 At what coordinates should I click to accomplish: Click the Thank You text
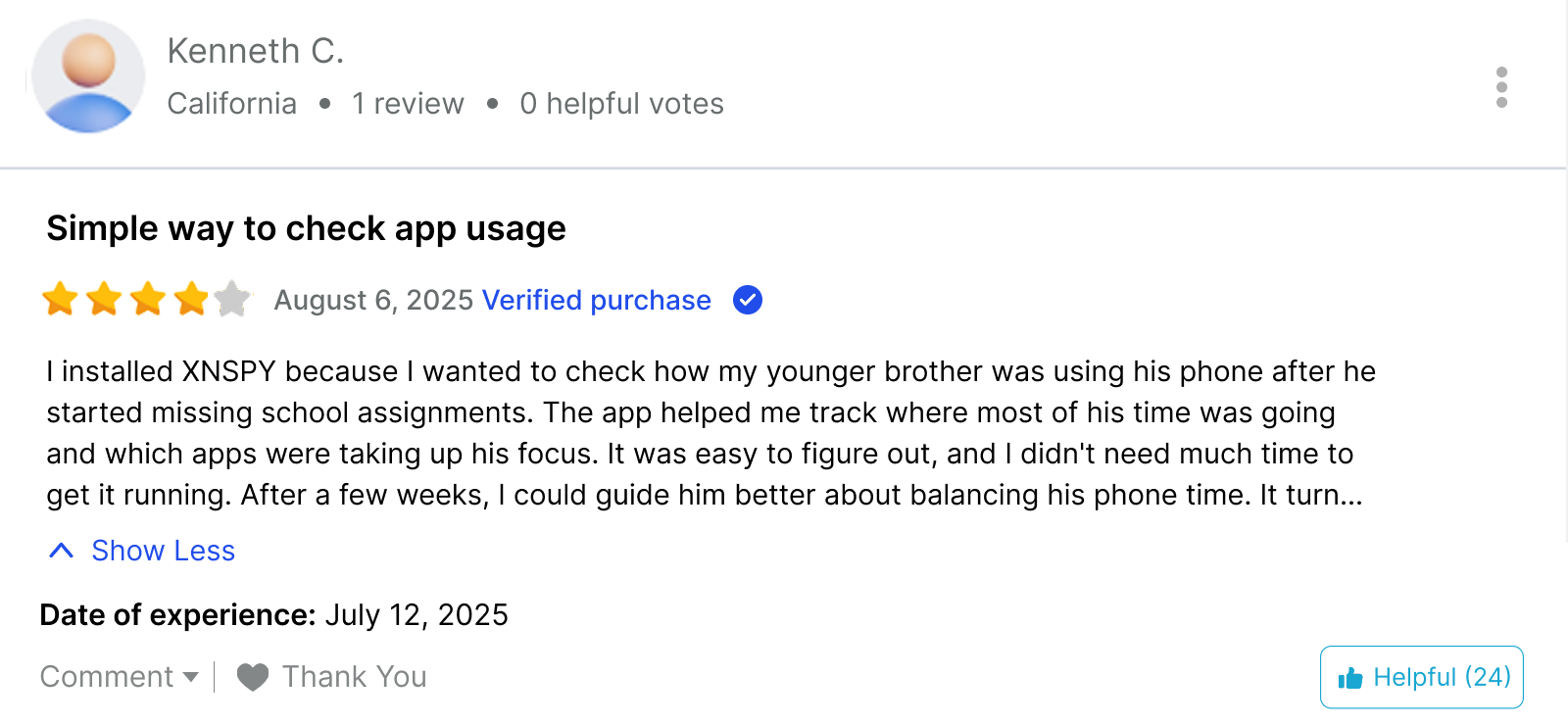pos(355,677)
